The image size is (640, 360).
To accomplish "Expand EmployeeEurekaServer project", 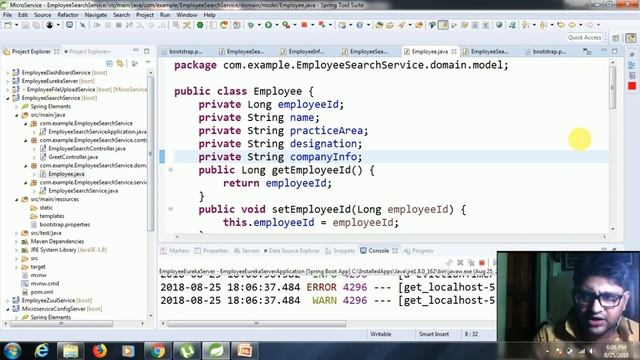I will [7, 81].
